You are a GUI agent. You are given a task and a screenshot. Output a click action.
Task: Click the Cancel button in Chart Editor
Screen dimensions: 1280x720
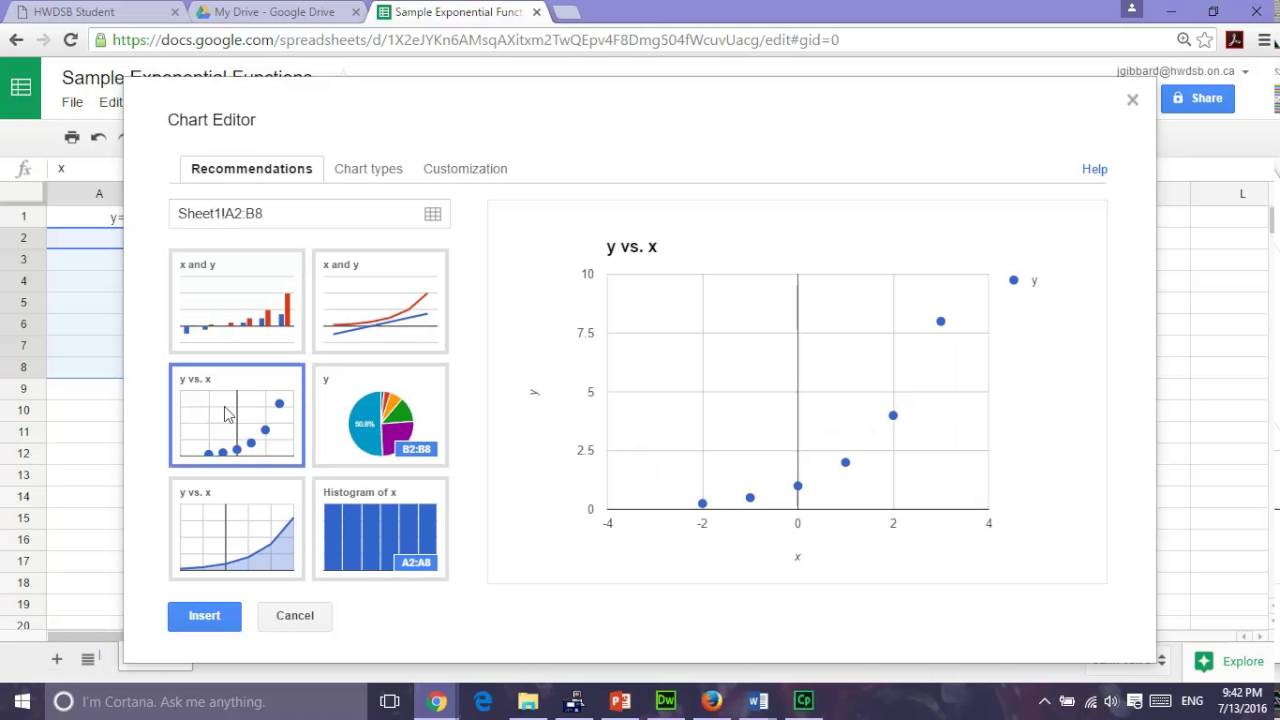click(295, 616)
